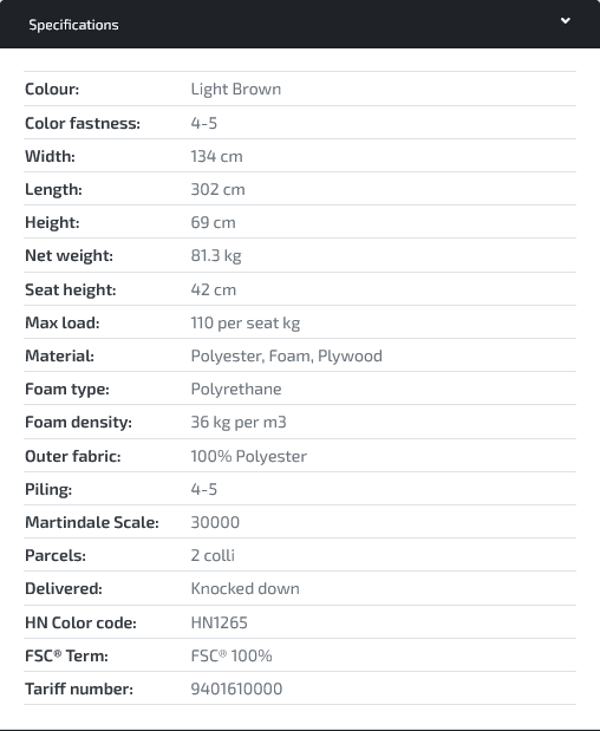This screenshot has height=731, width=600.
Task: Click the Polyrethane foam type value
Action: point(236,389)
